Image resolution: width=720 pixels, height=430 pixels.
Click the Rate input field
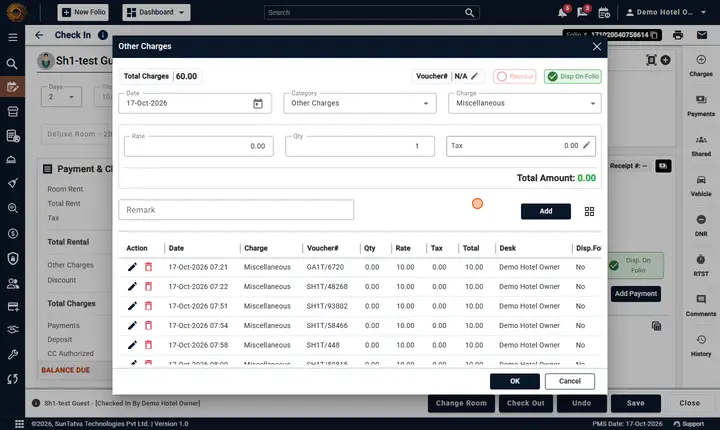click(198, 146)
